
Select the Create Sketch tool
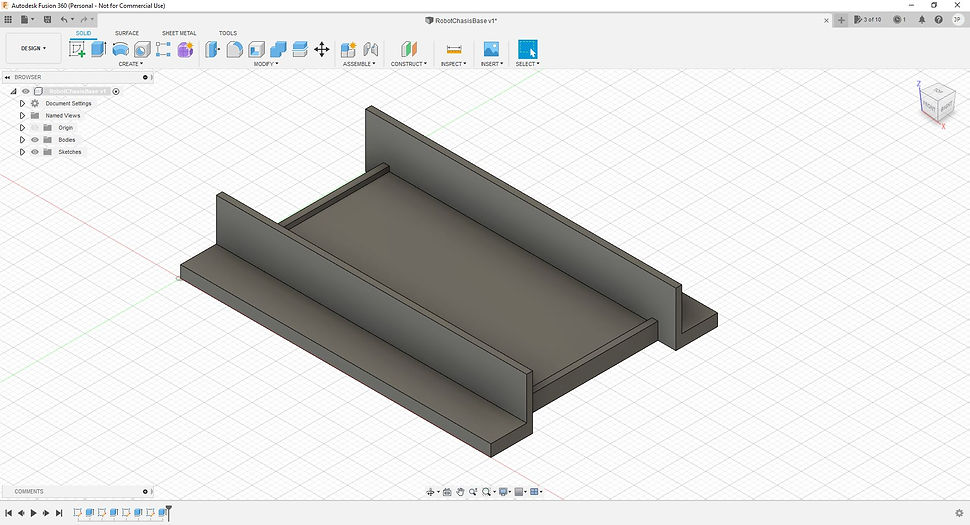77,49
